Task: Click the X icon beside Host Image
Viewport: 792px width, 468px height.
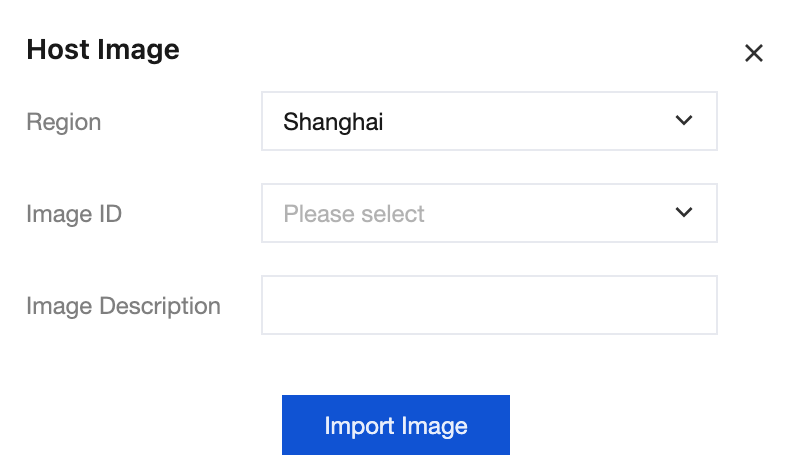Action: tap(753, 53)
